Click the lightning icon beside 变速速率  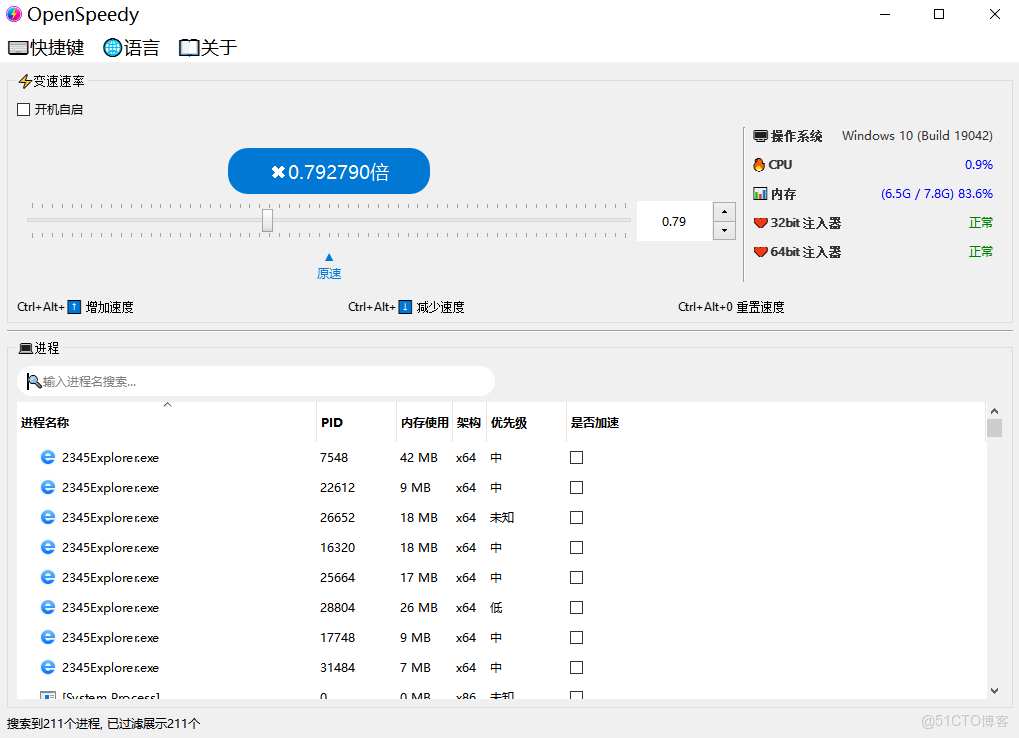click(25, 81)
